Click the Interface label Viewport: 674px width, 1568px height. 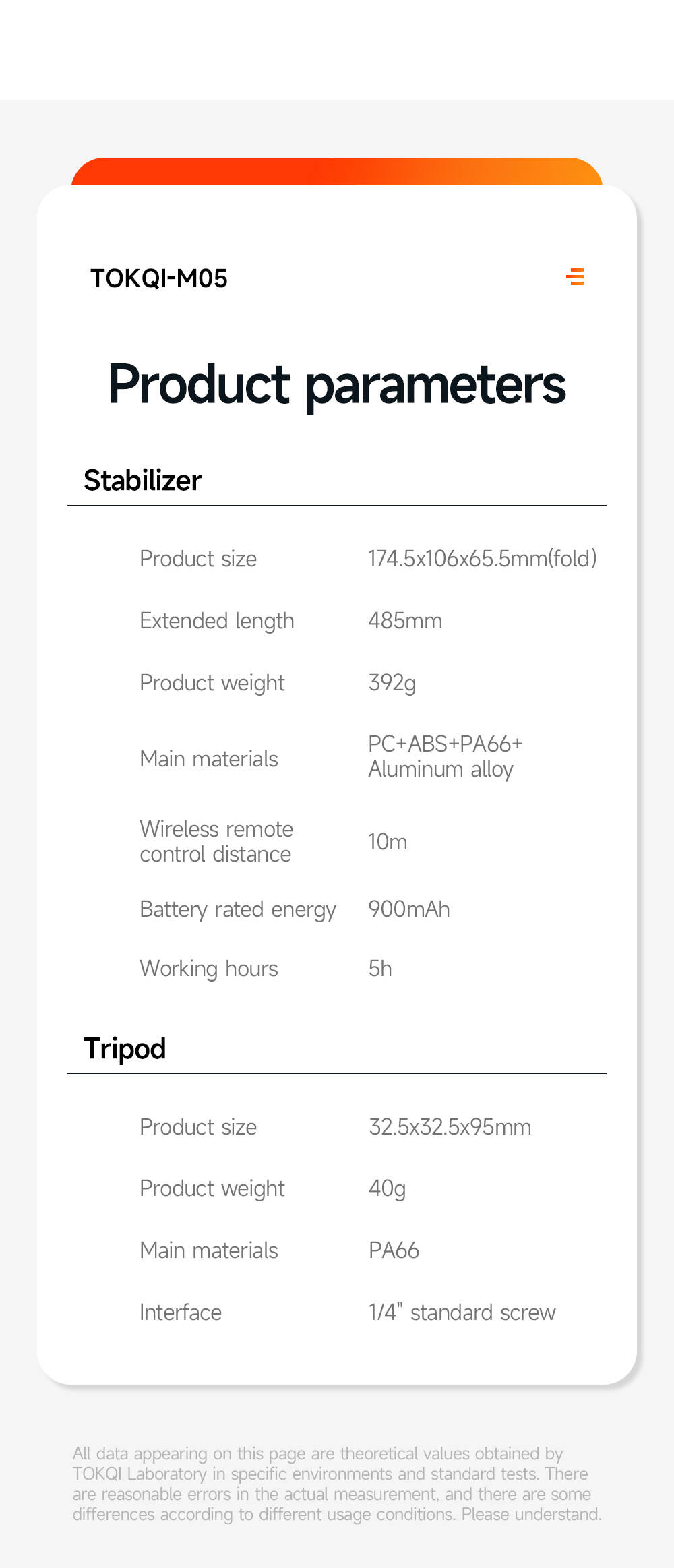(x=181, y=1313)
